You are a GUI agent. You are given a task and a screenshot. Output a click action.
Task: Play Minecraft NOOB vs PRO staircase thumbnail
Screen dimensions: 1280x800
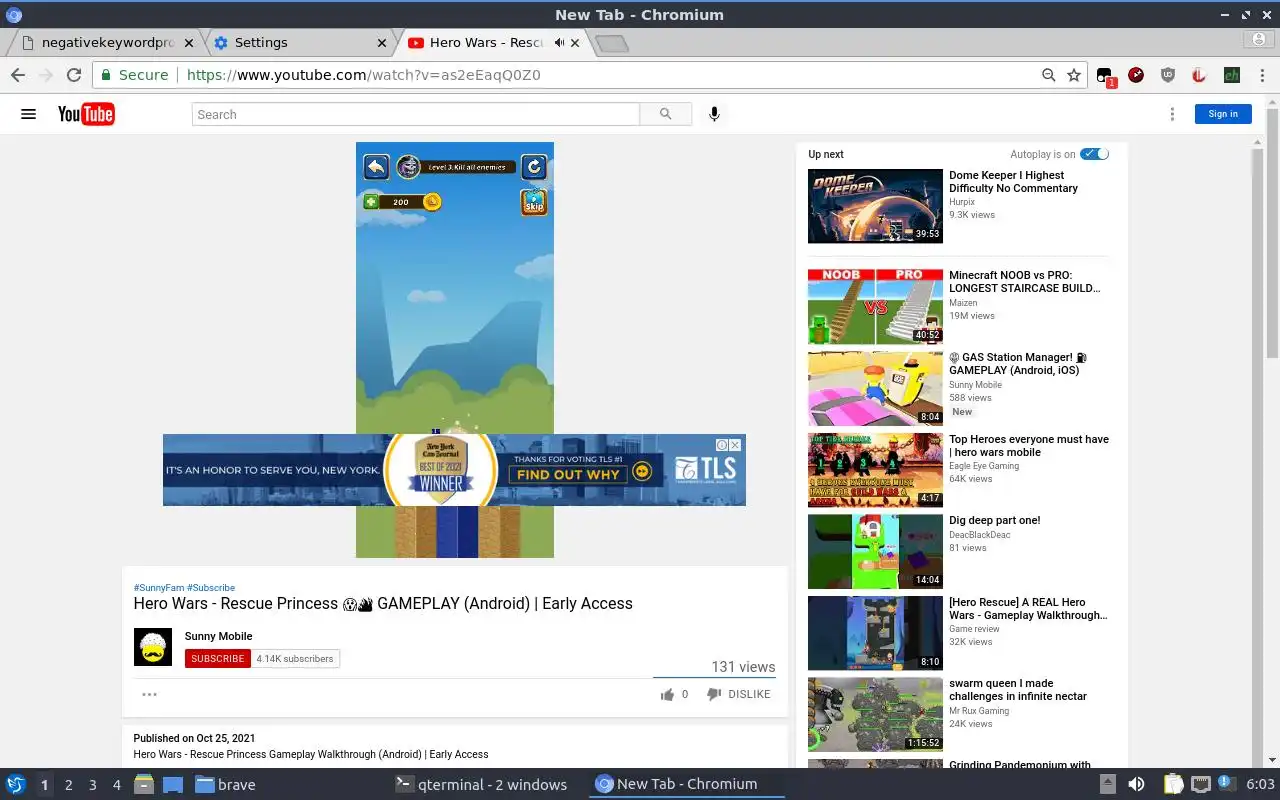(875, 306)
